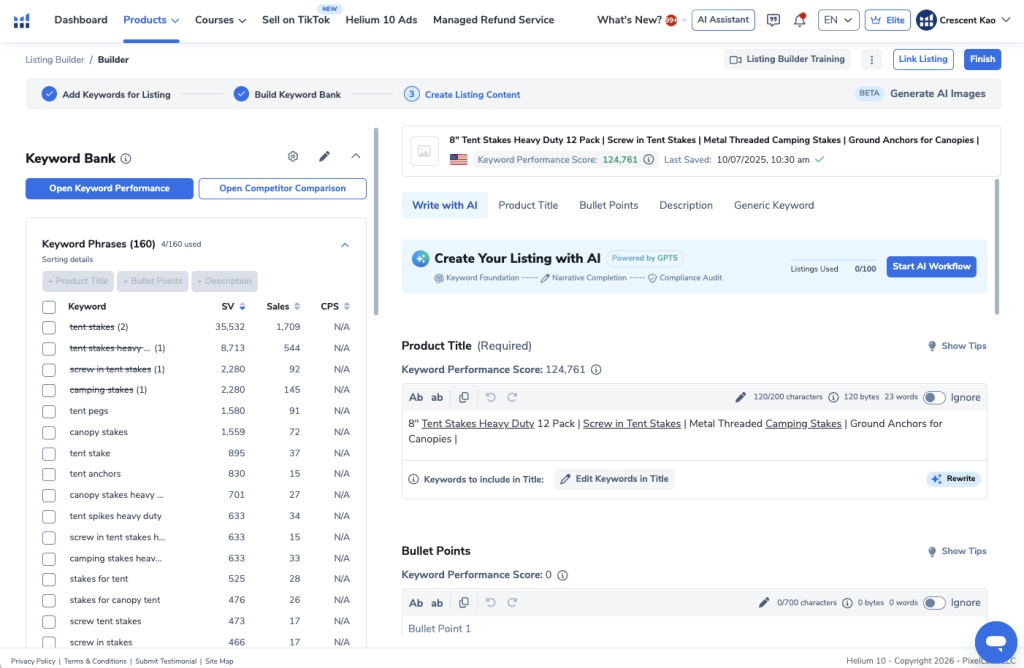This screenshot has height=668, width=1024.
Task: Check the box for tent pegs keyword
Action: point(49,411)
